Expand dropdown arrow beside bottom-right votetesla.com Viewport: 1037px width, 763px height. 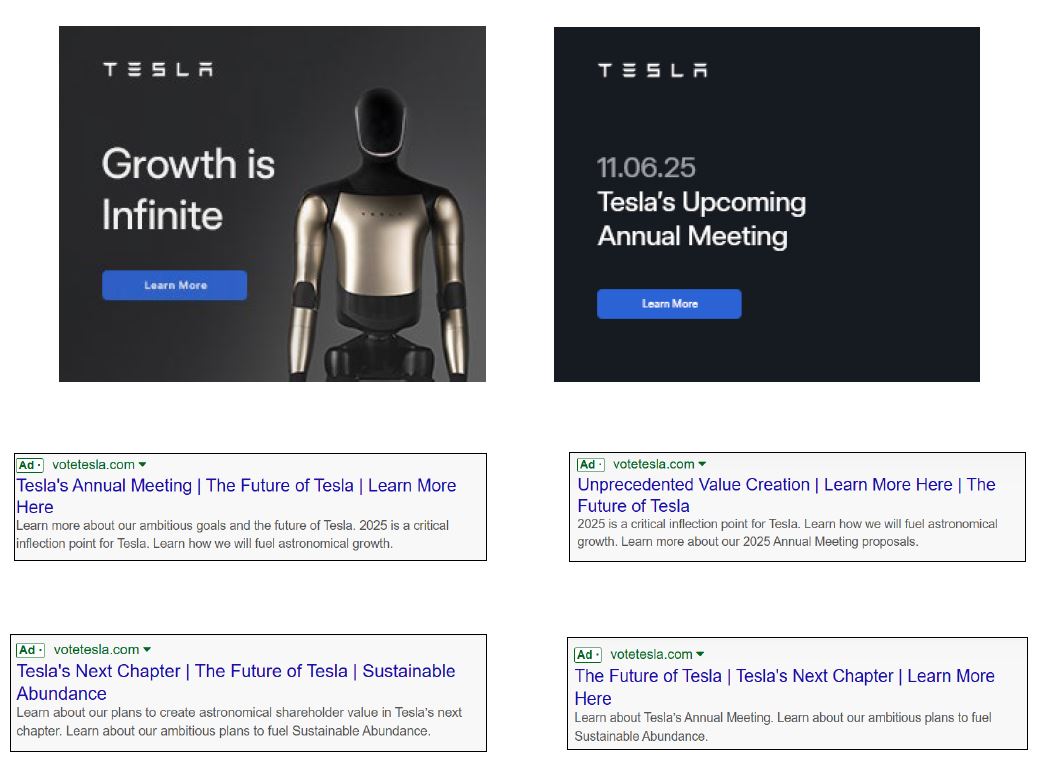click(x=700, y=655)
